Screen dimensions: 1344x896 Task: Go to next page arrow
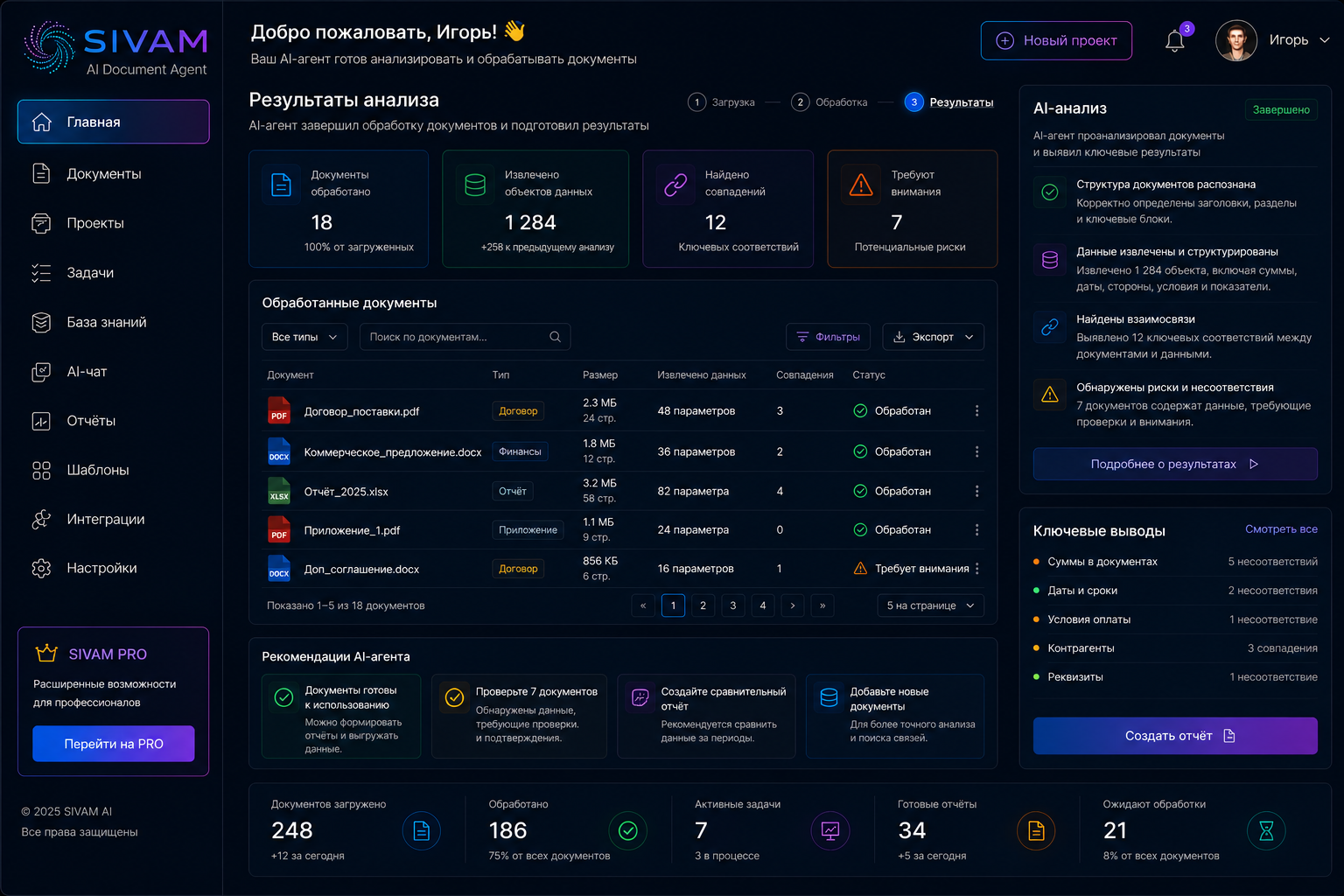pos(793,605)
